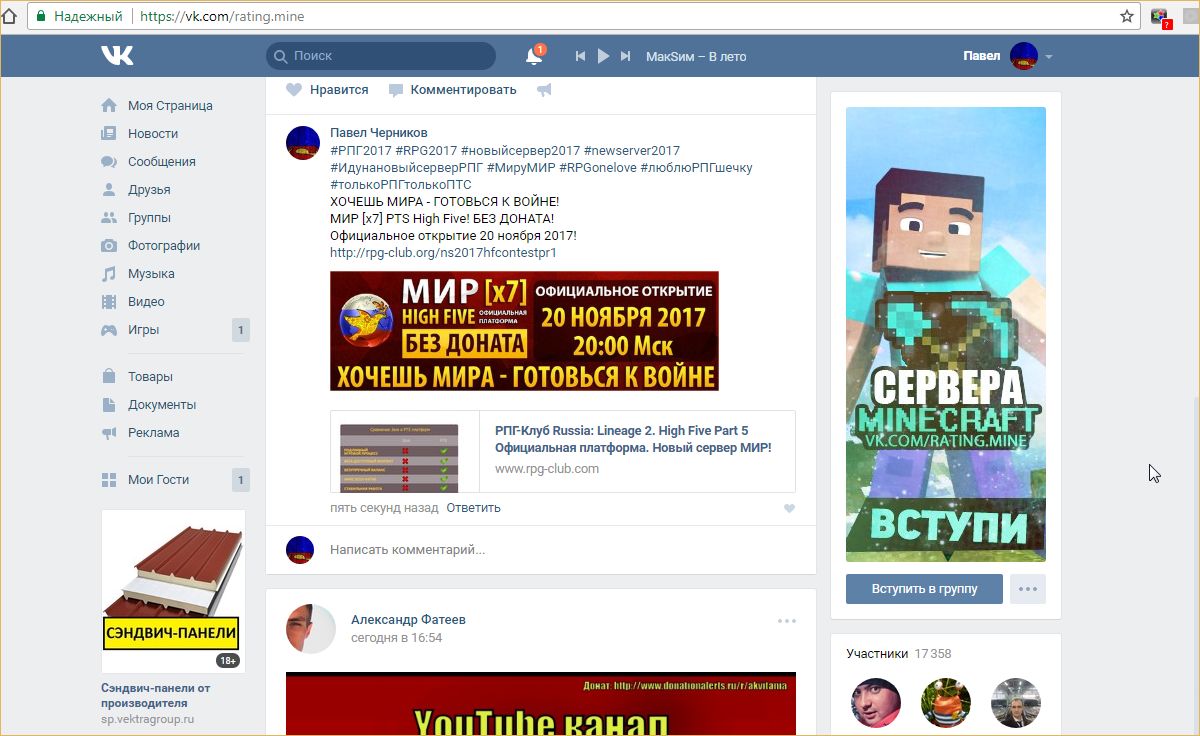Open Александр Фатеев avatar

coord(311,629)
